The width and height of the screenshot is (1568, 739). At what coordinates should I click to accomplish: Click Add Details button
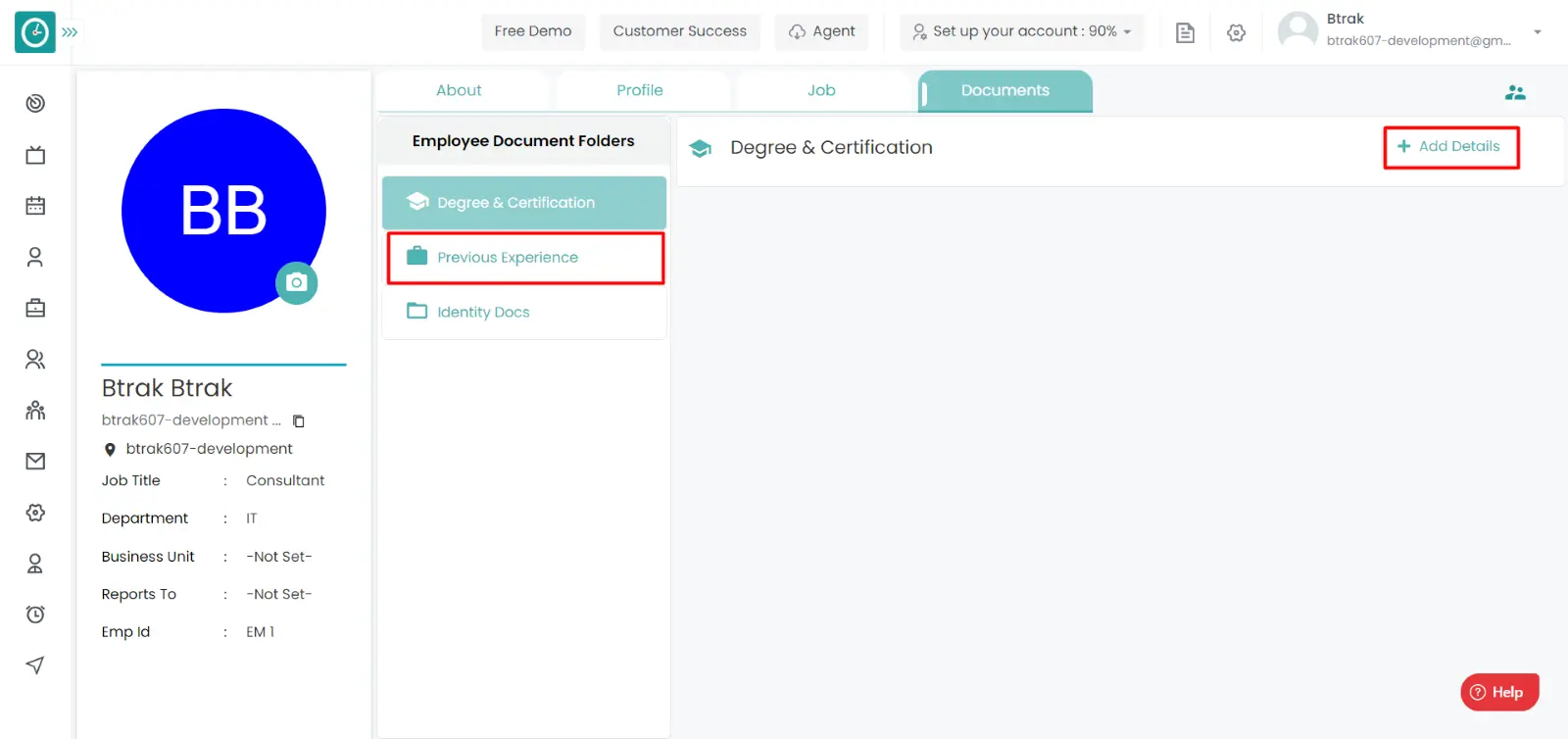point(1449,146)
